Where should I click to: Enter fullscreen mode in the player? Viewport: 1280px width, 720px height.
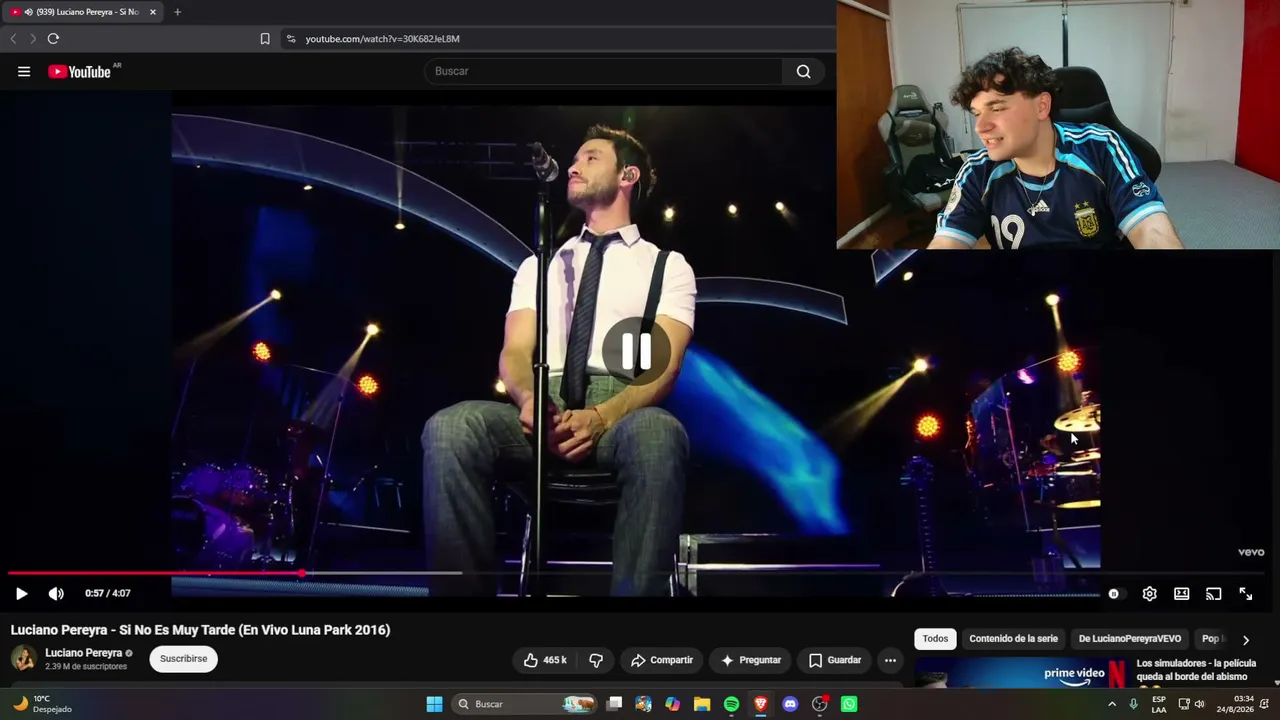tap(1246, 594)
